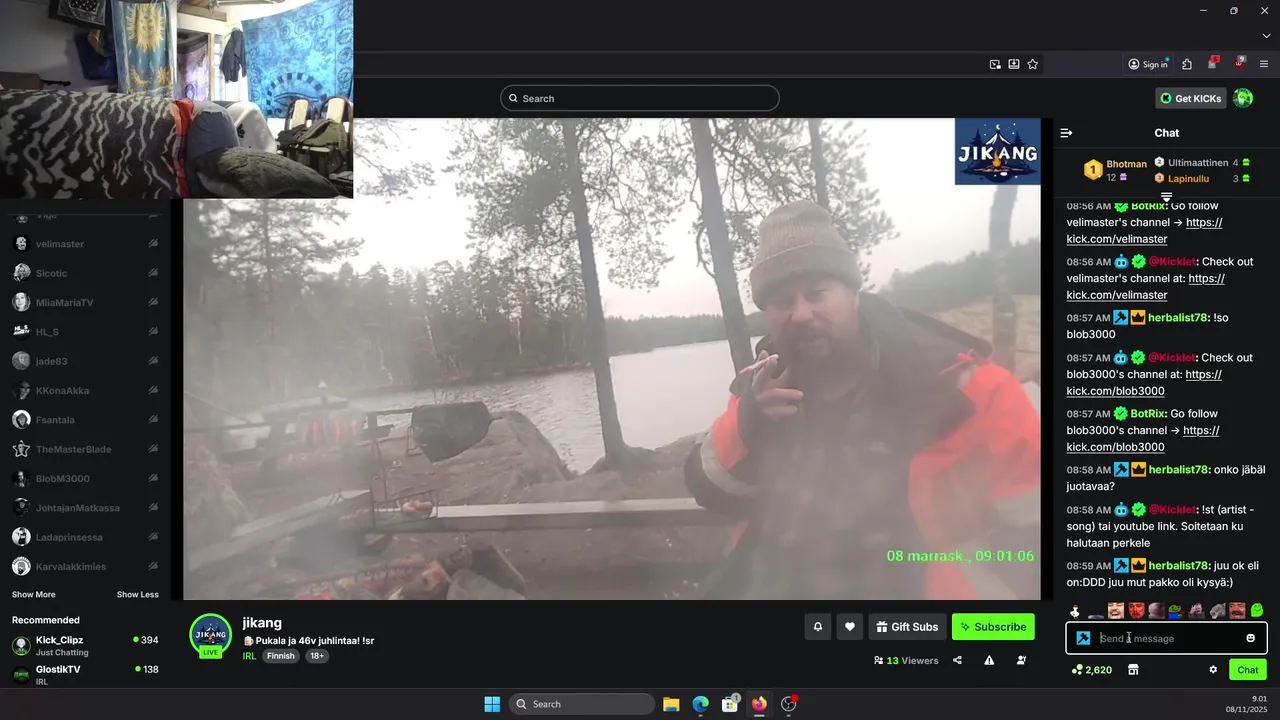The height and width of the screenshot is (720, 1280).
Task: Click Show Less in sidebar
Action: click(x=138, y=595)
